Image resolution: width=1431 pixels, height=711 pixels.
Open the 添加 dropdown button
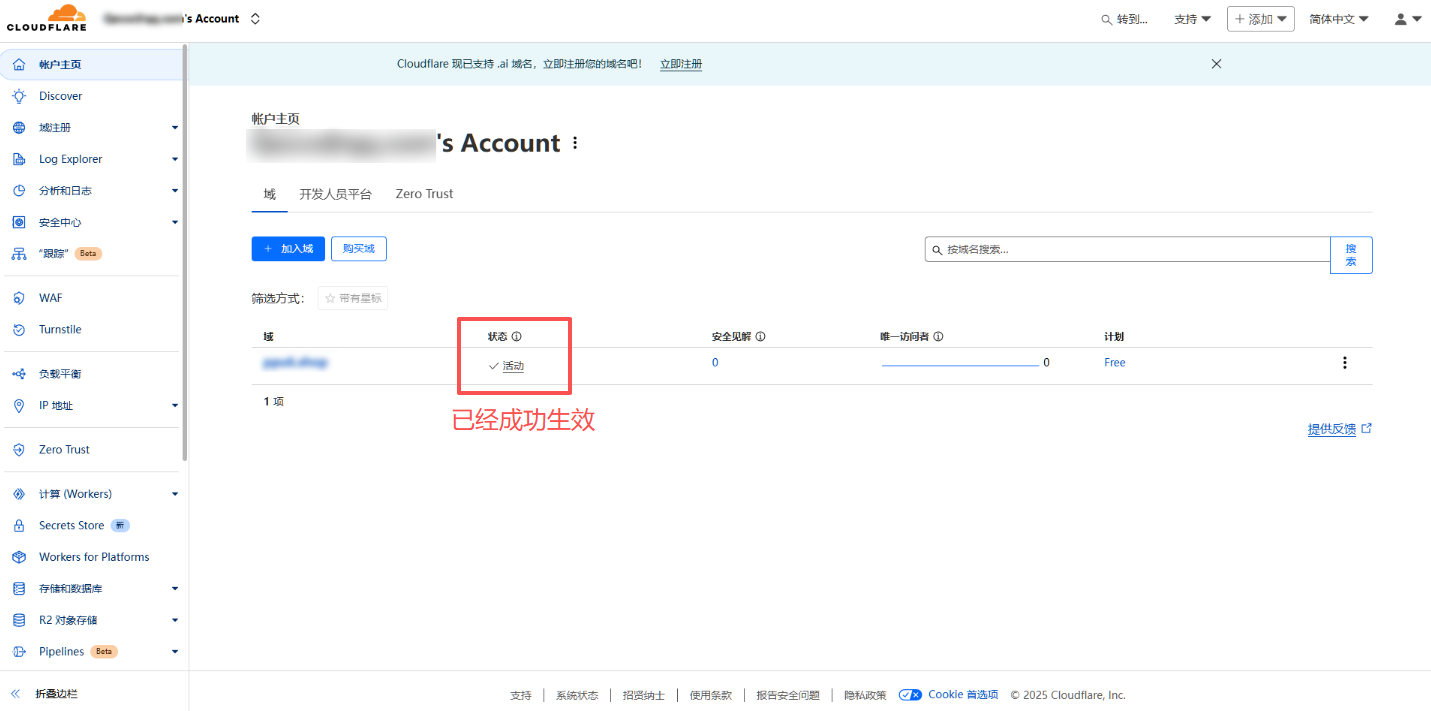pos(1261,19)
